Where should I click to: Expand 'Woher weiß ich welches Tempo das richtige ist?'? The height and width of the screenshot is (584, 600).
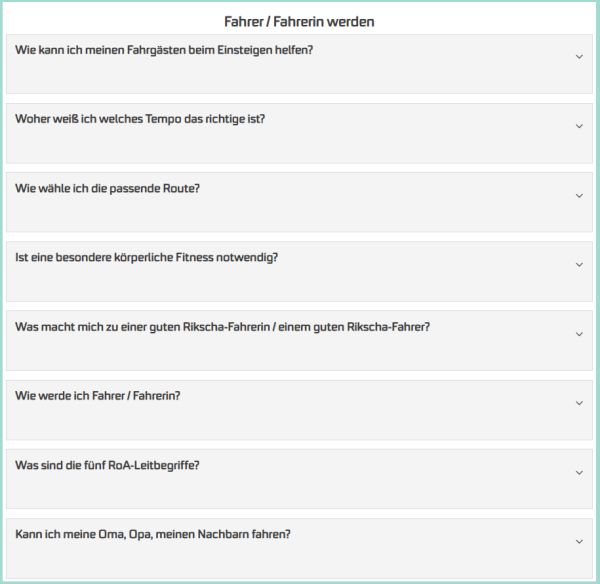click(x=141, y=119)
